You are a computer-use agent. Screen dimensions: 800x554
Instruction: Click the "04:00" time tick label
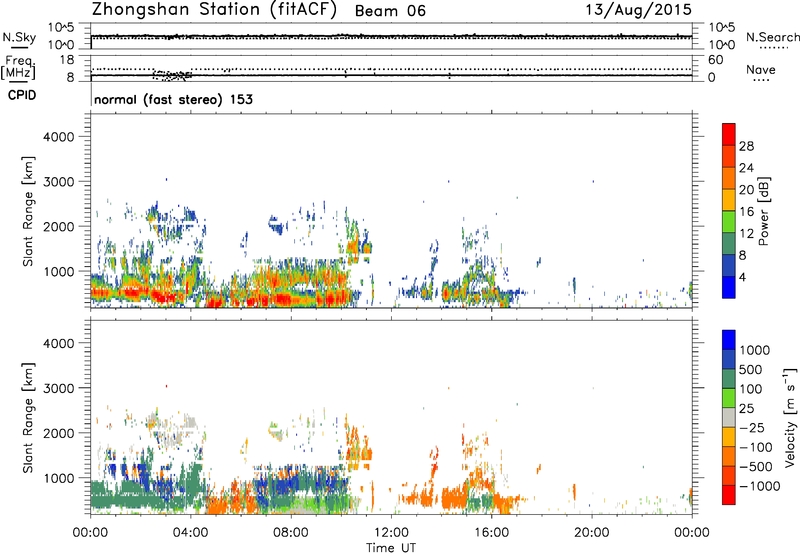click(191, 533)
